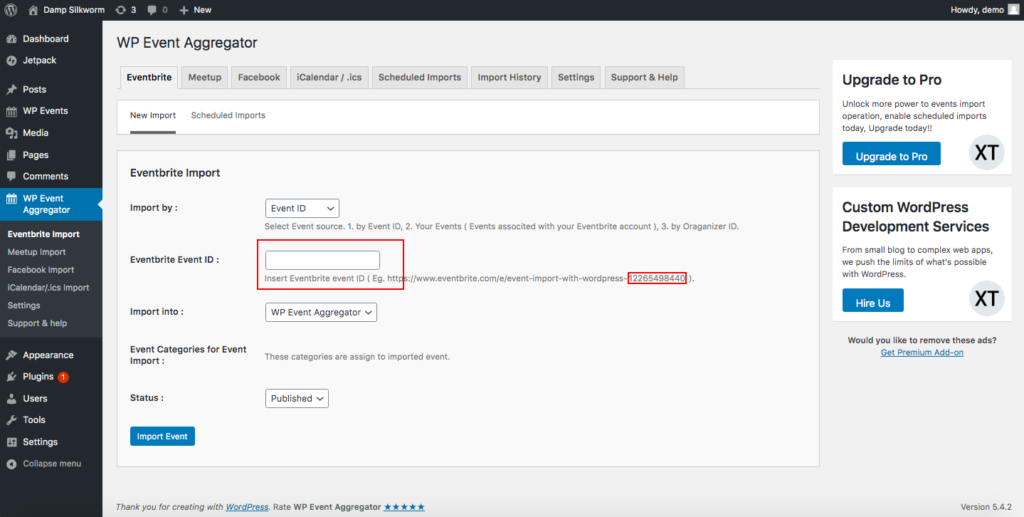Screen dimensions: 1024x517
Task: Open the Import by Event ID dropdown
Action: (302, 208)
